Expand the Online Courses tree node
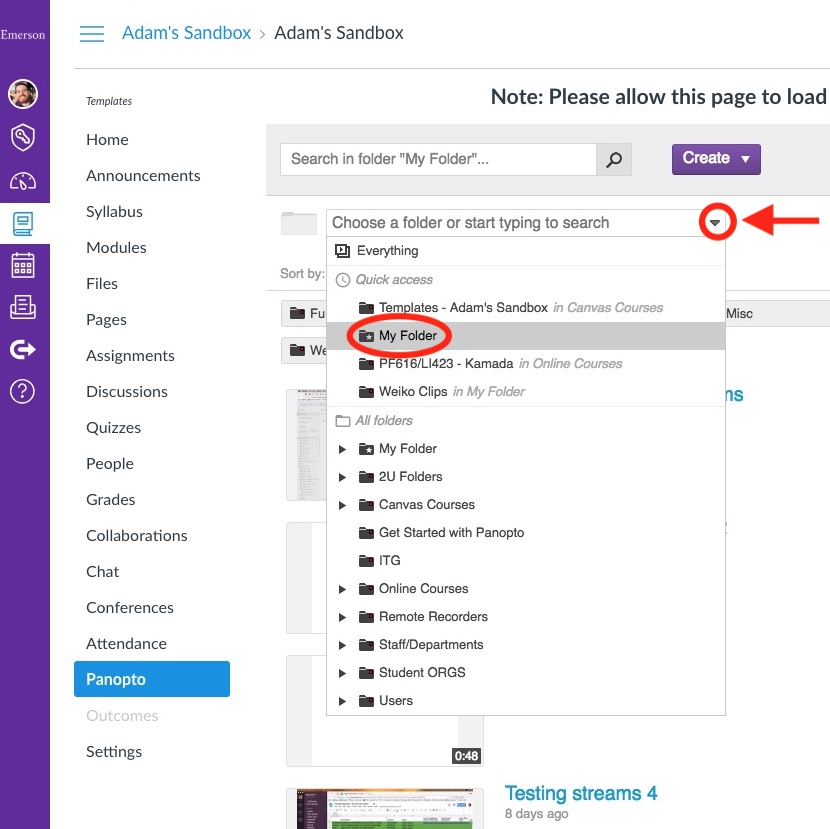The image size is (830, 829). (x=342, y=589)
